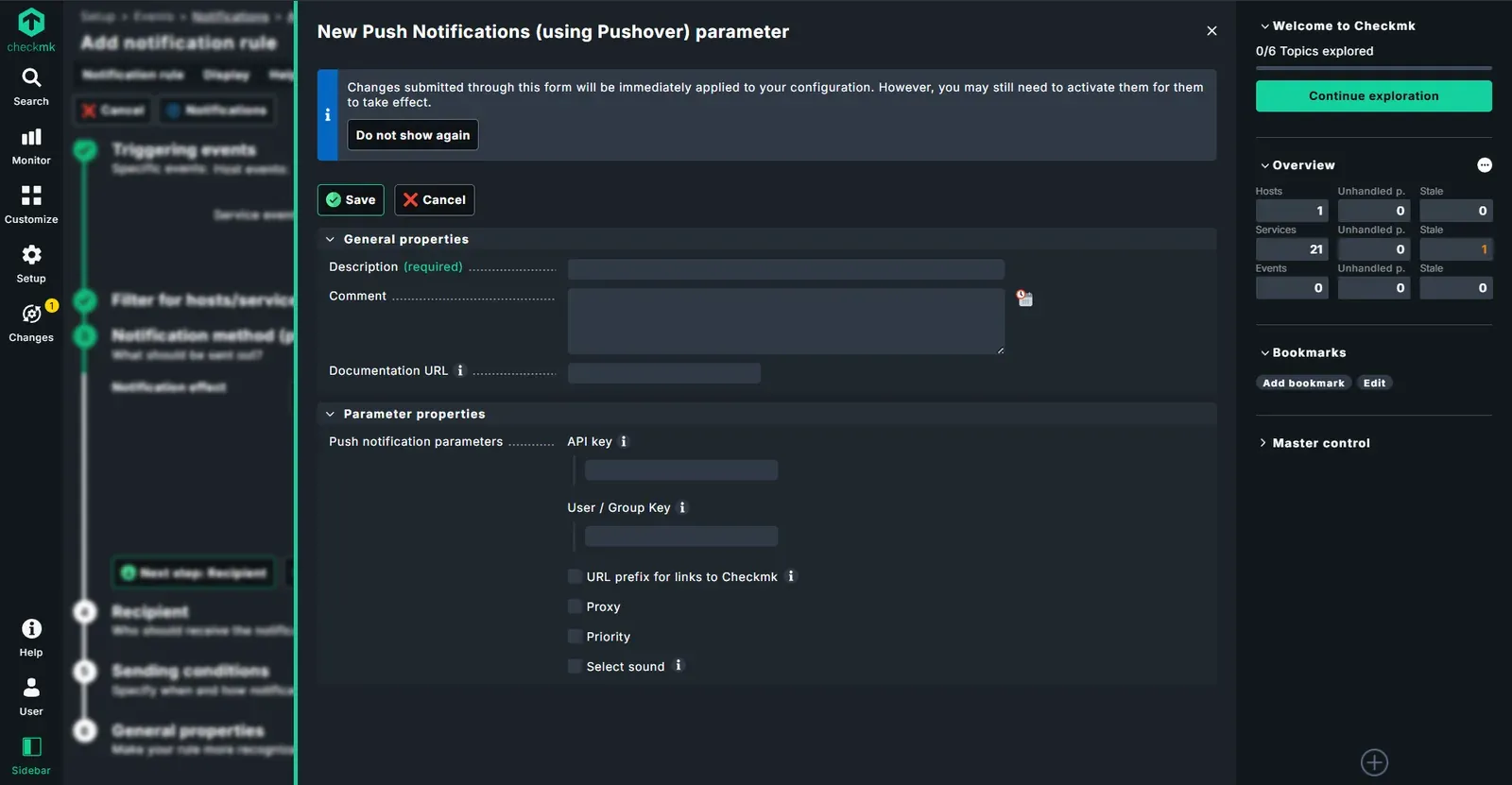Enable the Priority option

pyautogui.click(x=575, y=637)
